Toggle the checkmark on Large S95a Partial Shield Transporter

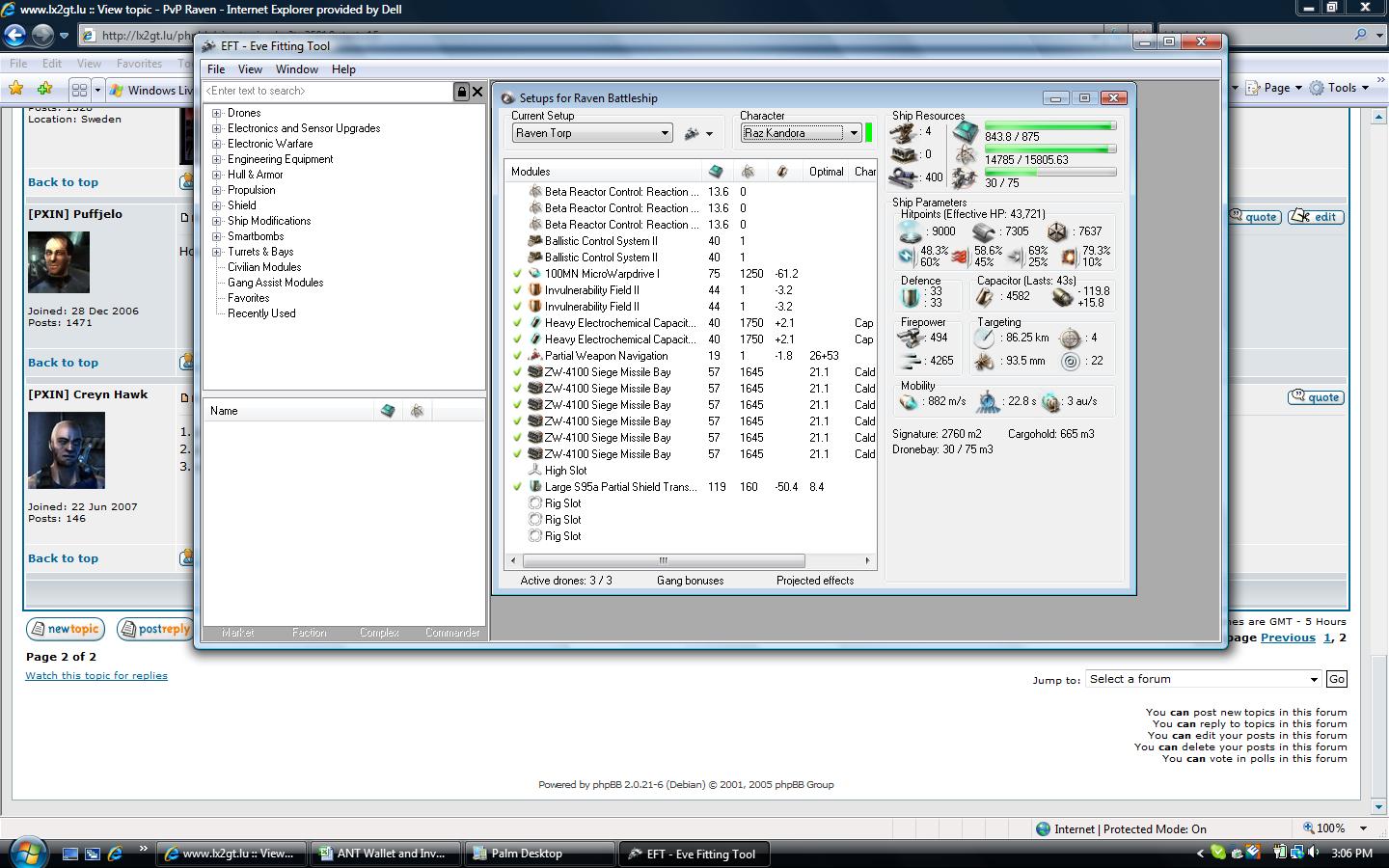pyautogui.click(x=518, y=487)
